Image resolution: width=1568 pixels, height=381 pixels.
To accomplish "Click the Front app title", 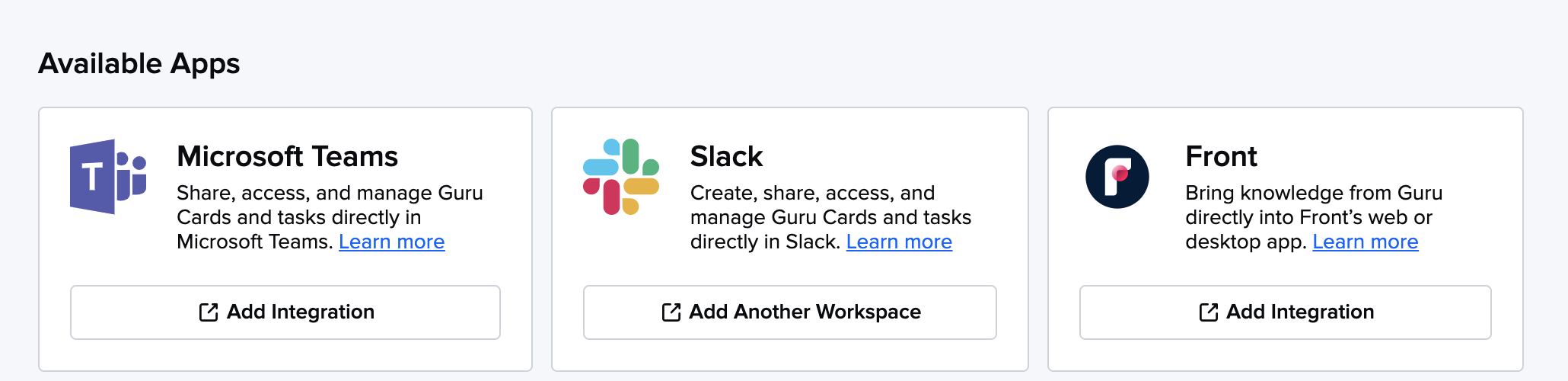I will tap(1221, 156).
